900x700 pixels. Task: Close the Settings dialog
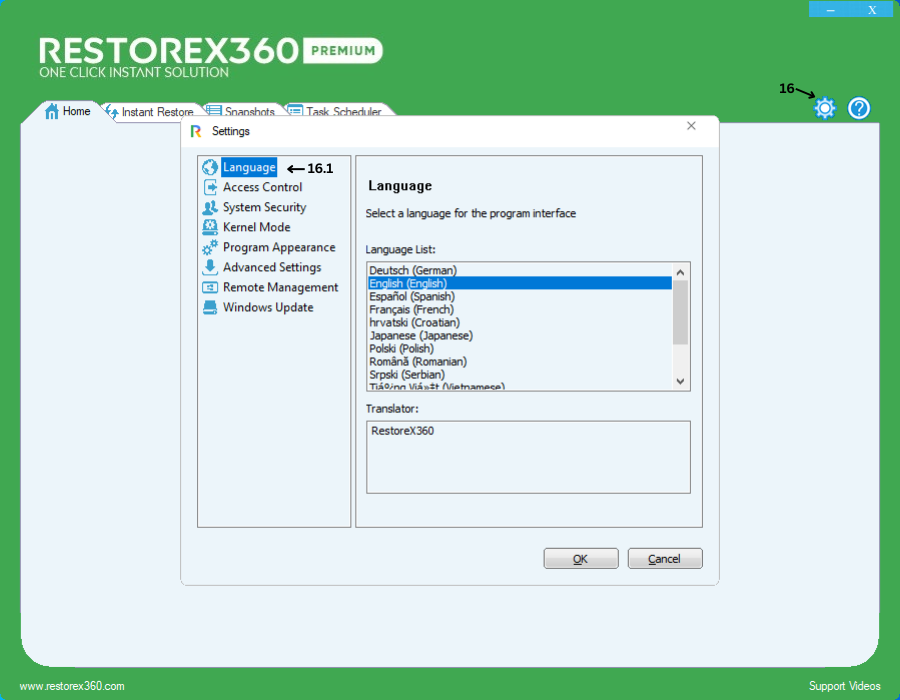pyautogui.click(x=691, y=126)
